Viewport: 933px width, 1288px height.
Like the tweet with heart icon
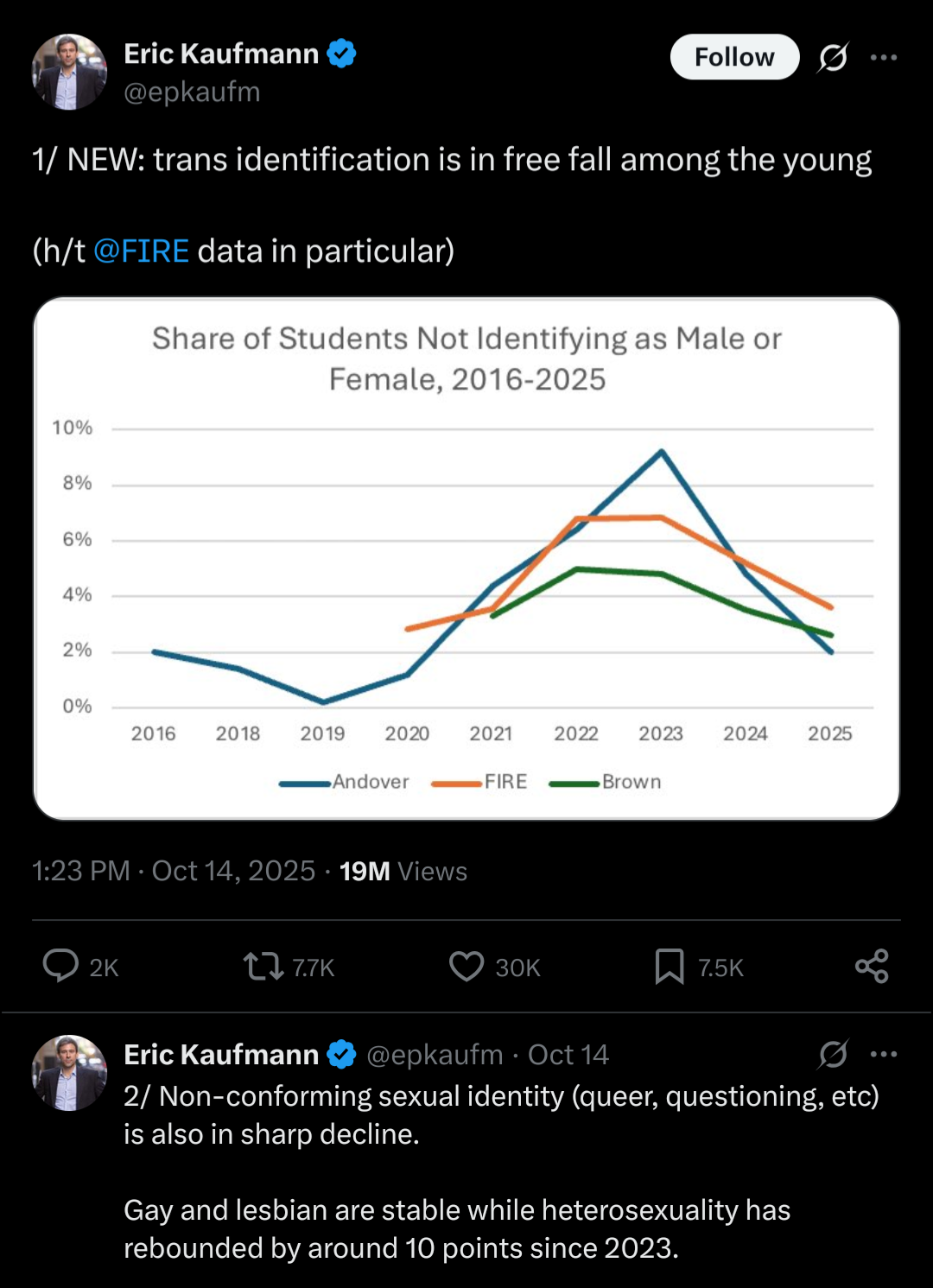coord(466,966)
